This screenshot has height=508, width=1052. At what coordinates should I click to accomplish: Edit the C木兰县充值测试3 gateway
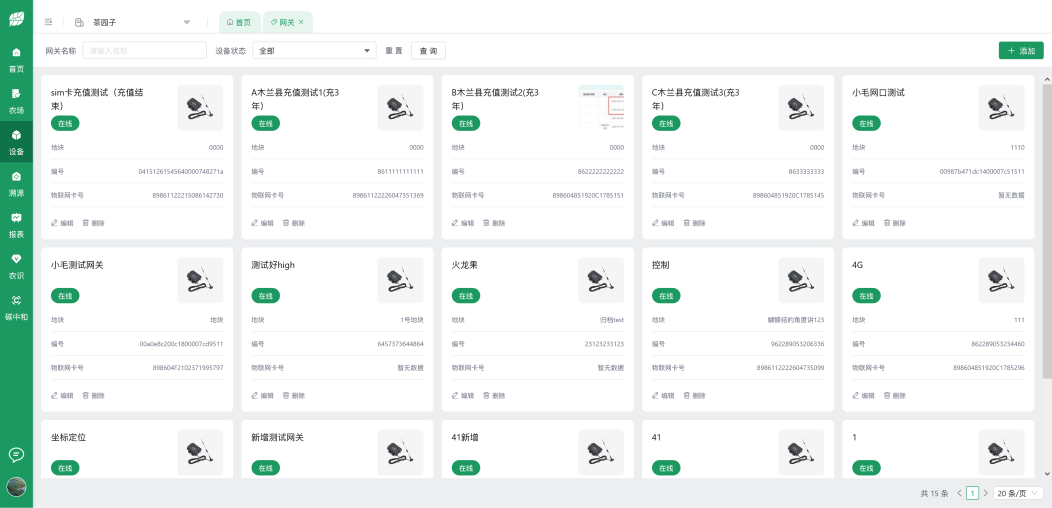point(664,223)
